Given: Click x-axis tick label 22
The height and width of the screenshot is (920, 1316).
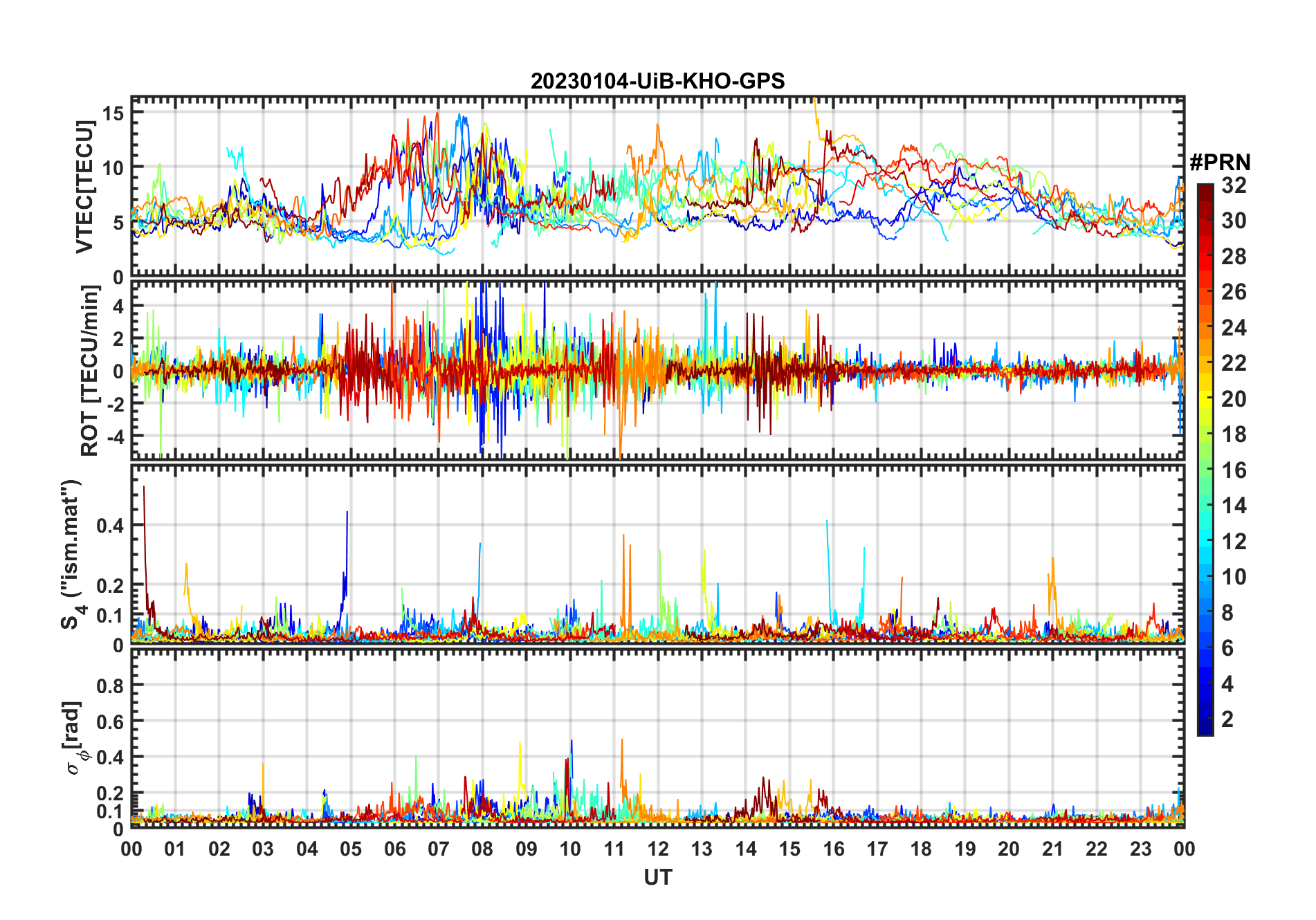Looking at the screenshot, I should pos(1097,849).
